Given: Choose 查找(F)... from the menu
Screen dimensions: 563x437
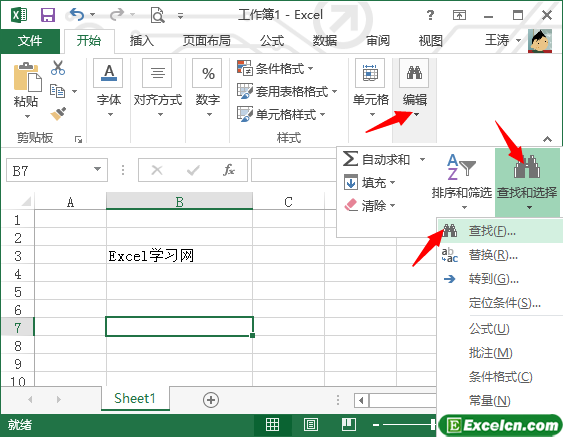Looking at the screenshot, I should (500, 231).
